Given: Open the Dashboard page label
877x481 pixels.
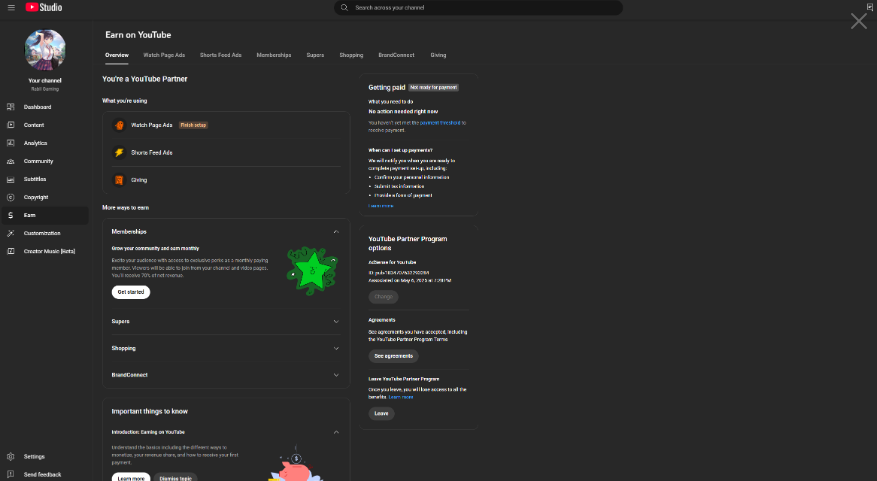Looking at the screenshot, I should point(37,107).
